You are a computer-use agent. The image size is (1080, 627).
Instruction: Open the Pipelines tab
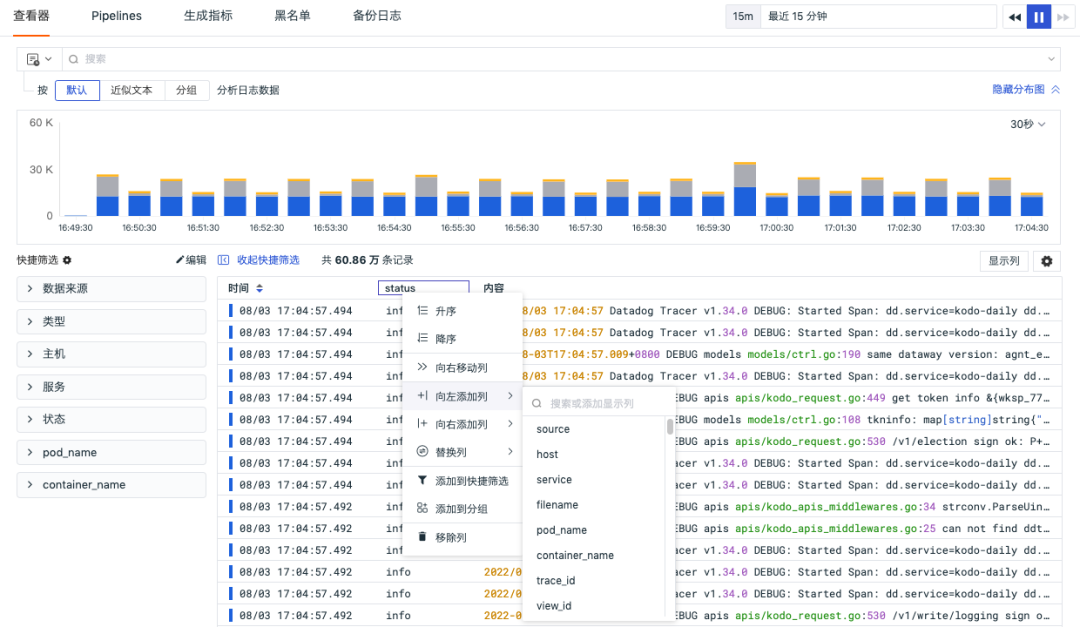(116, 16)
